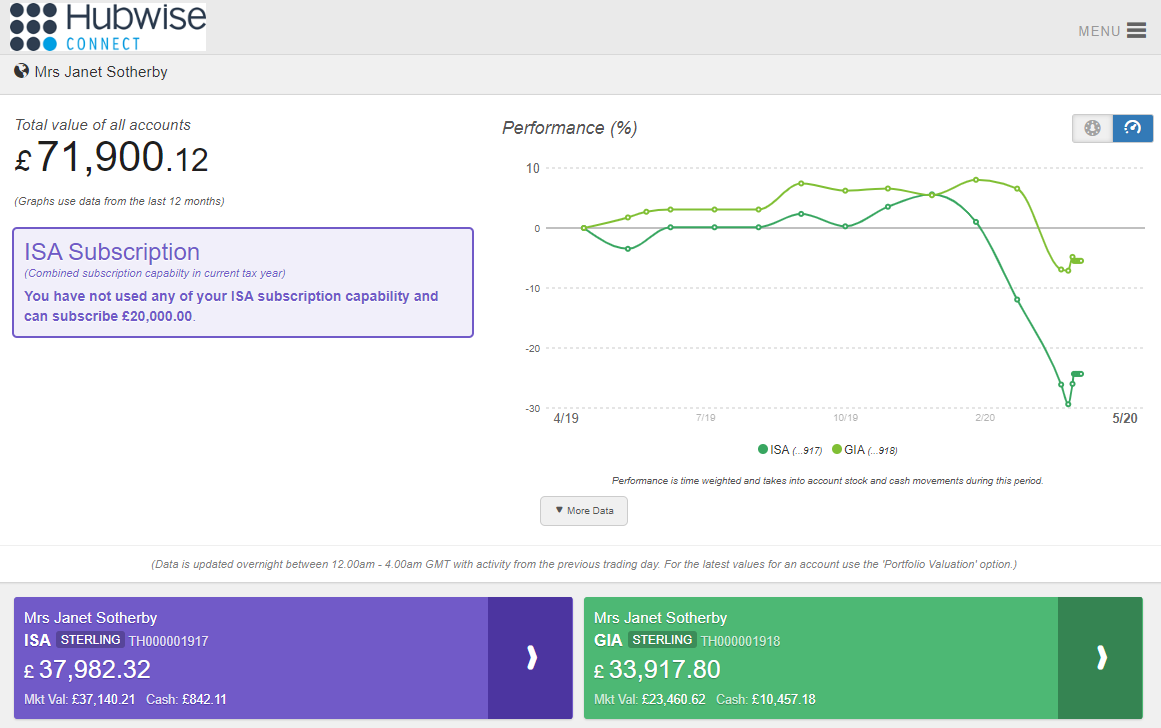Click the globe icon beside Mrs Janet Sotherby

(x=21, y=71)
